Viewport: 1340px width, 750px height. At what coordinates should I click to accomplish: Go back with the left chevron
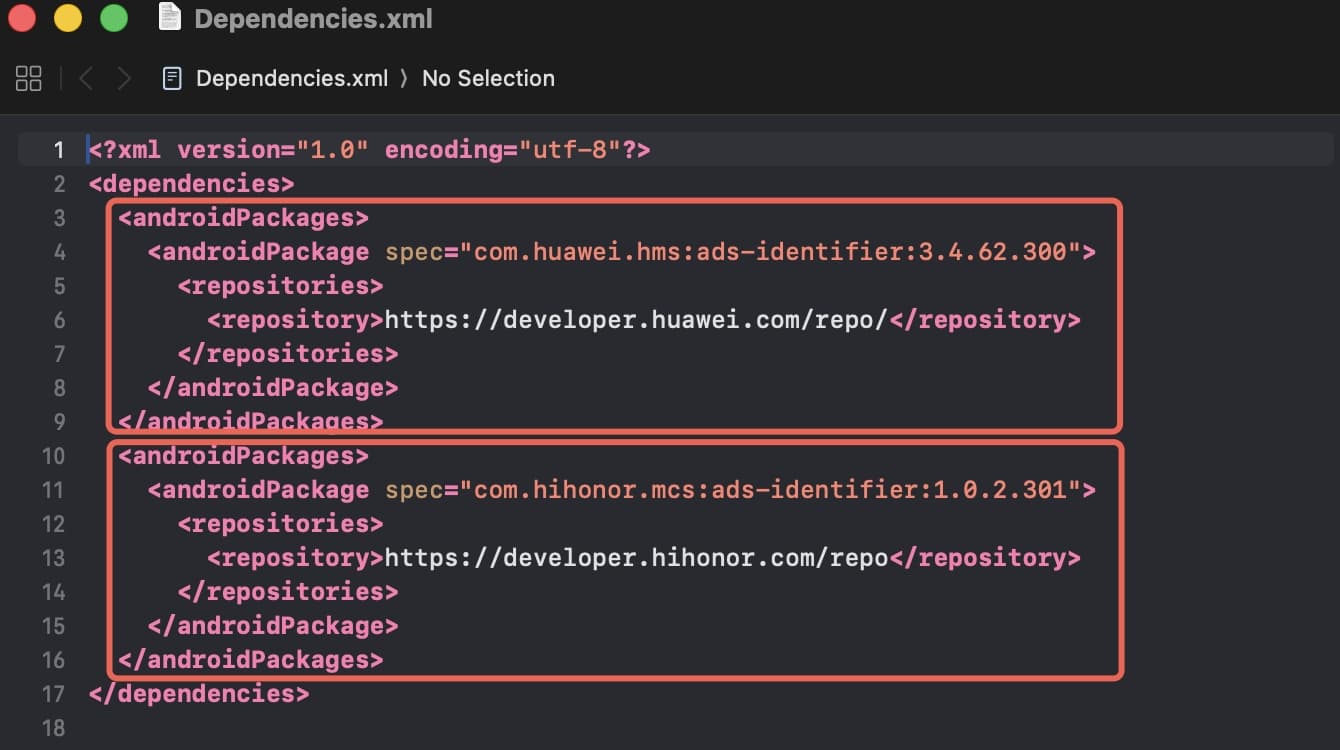(x=85, y=78)
